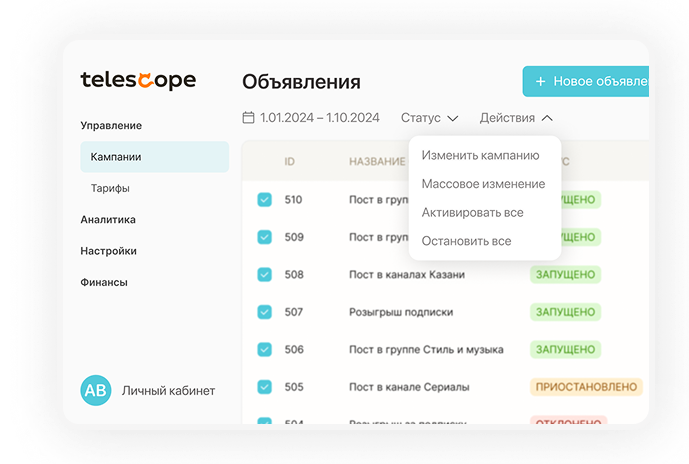Click the calendar icon beside date range
Viewport: 689px width, 464px height.
(x=249, y=118)
